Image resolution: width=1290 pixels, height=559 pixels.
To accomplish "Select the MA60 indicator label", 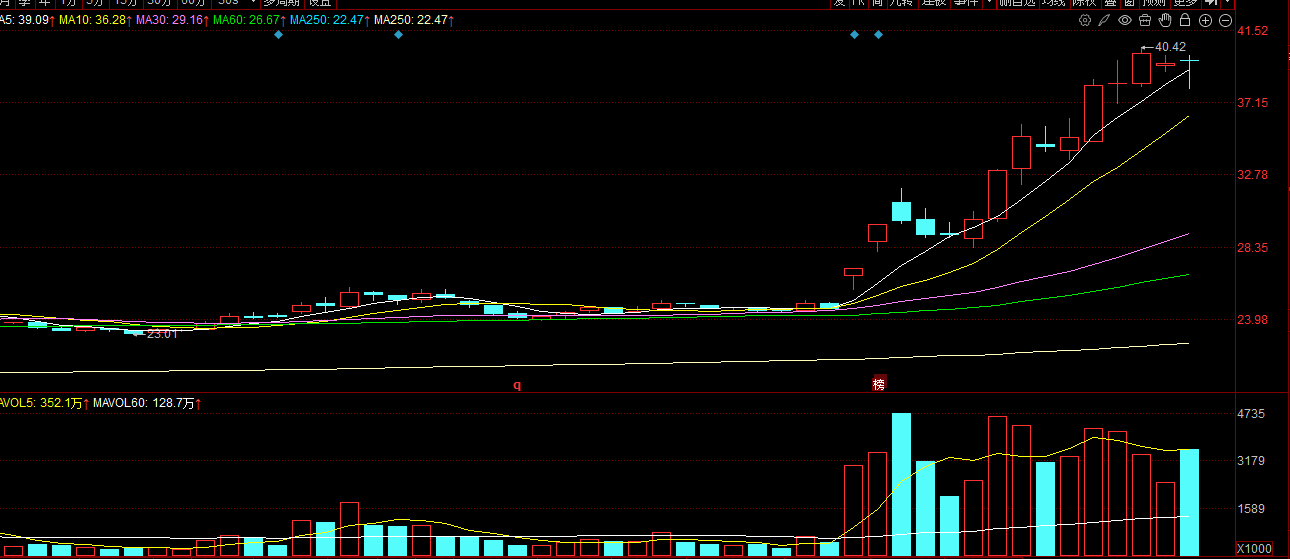I will (249, 20).
